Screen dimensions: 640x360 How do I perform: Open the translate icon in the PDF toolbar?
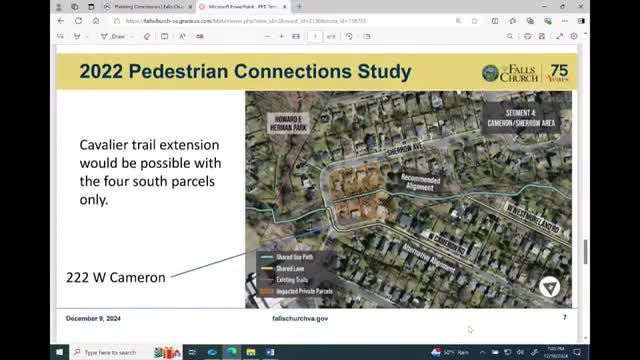point(200,36)
